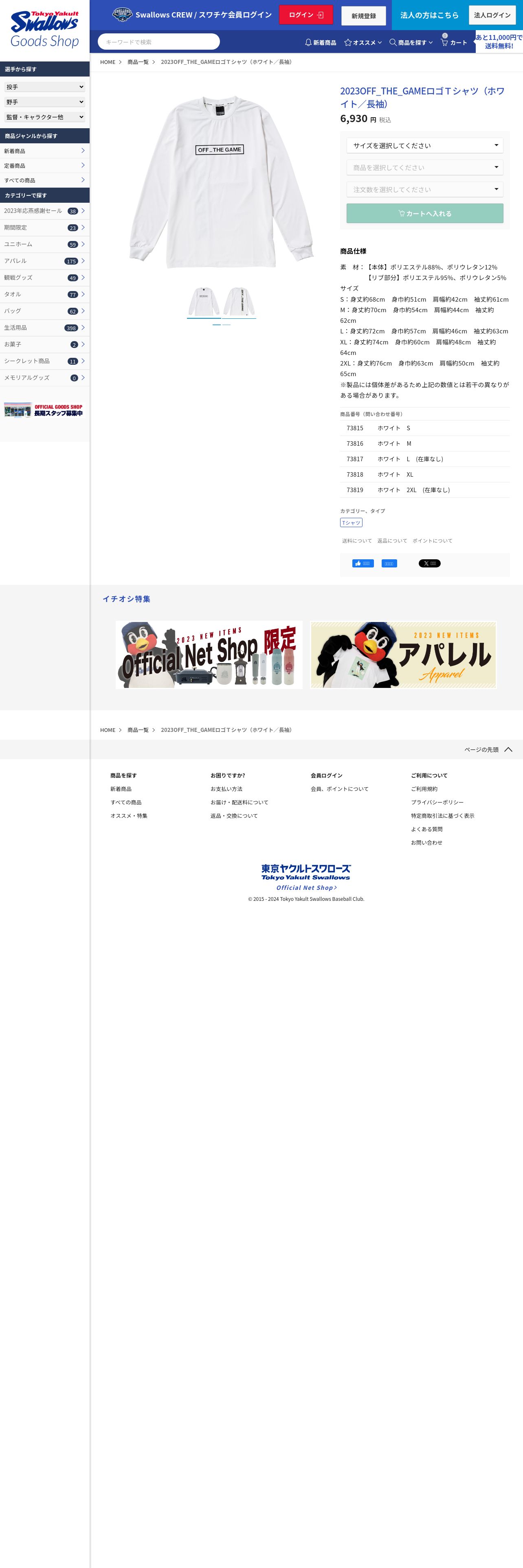Click the Swallows CREW emblem icon
This screenshot has height=1568, width=523.
122,15
